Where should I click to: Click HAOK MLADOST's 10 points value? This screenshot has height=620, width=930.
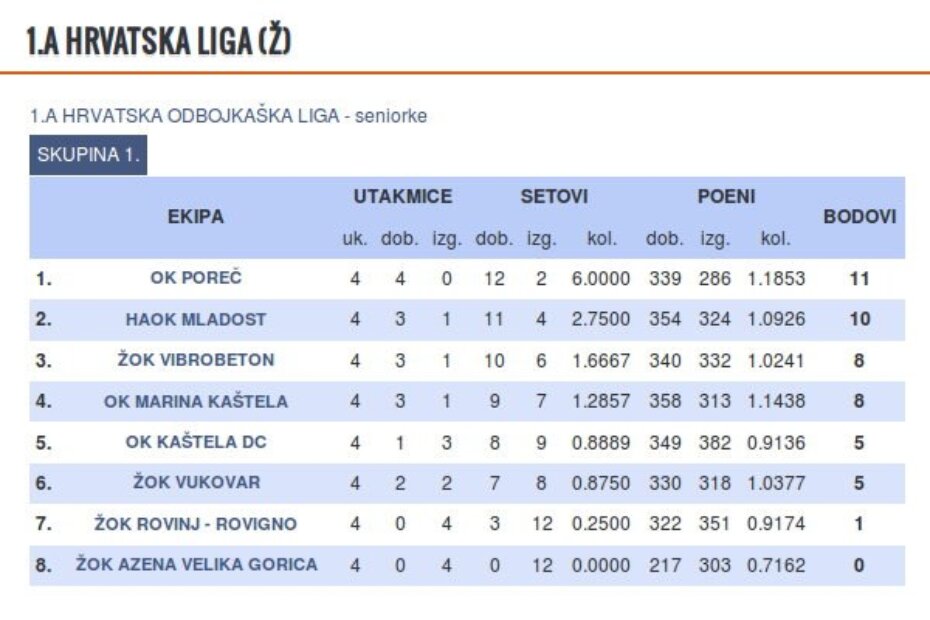click(x=859, y=320)
